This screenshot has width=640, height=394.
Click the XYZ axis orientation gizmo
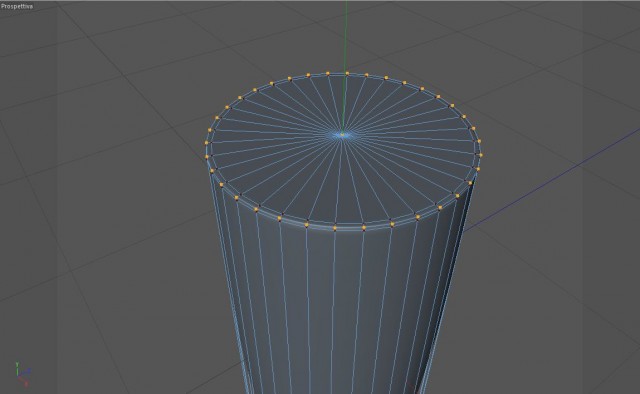pos(22,374)
